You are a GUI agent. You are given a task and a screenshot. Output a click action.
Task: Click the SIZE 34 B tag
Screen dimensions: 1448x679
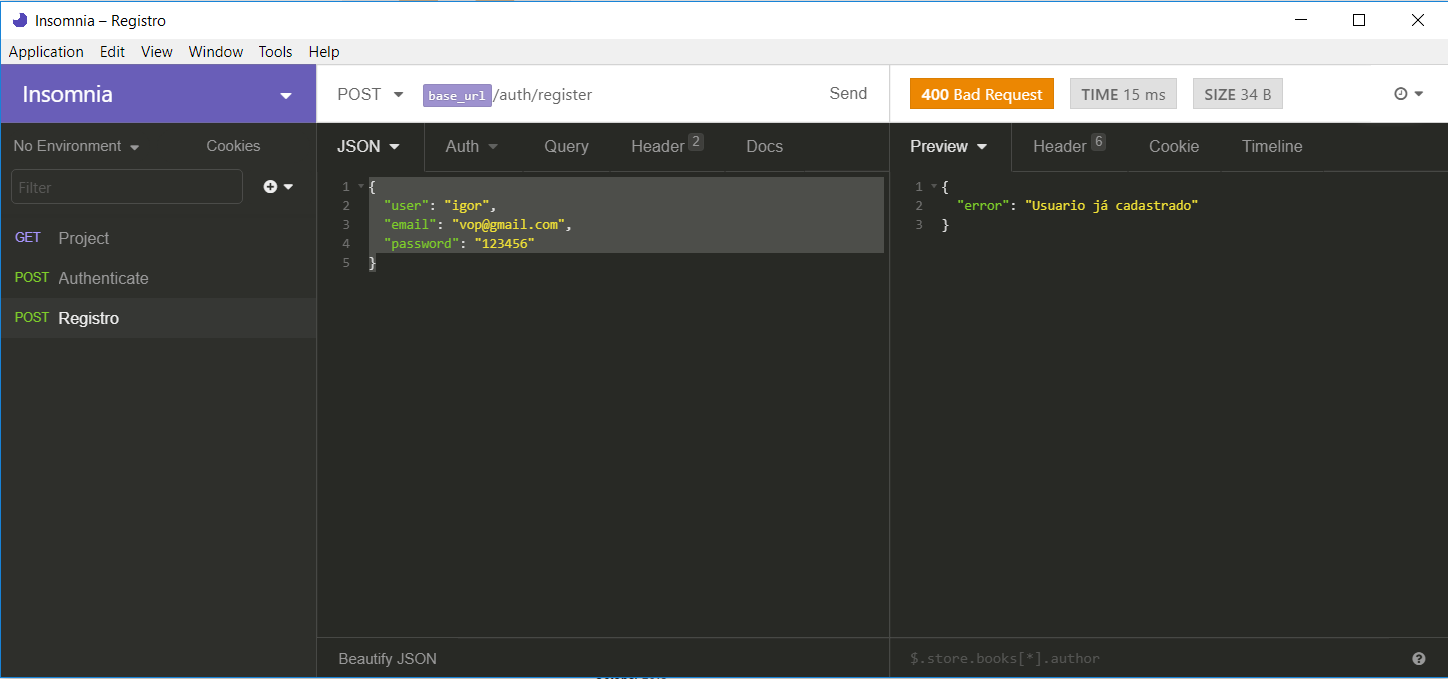[1238, 94]
